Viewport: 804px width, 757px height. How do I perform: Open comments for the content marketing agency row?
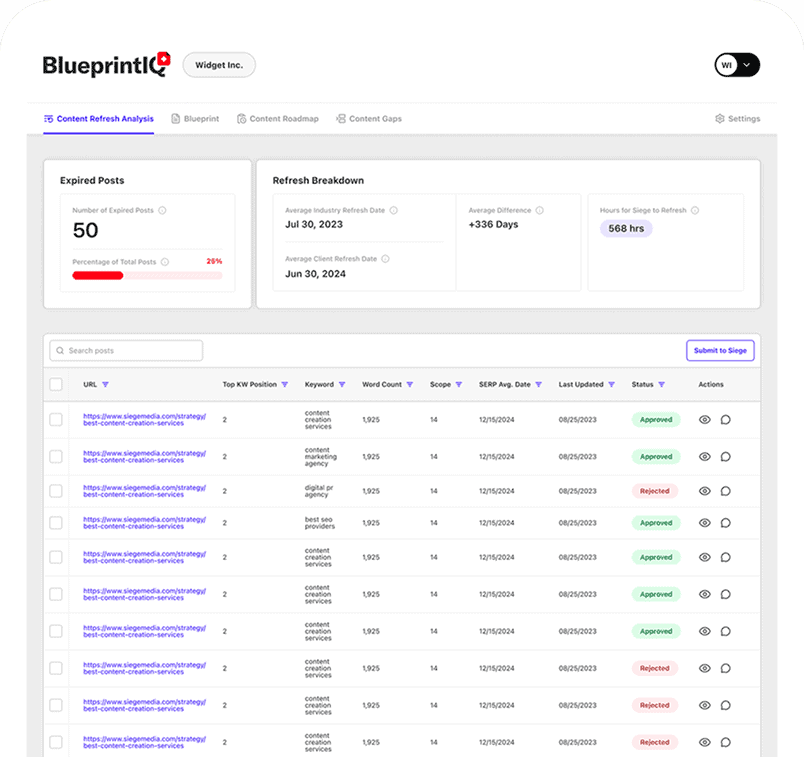point(726,456)
